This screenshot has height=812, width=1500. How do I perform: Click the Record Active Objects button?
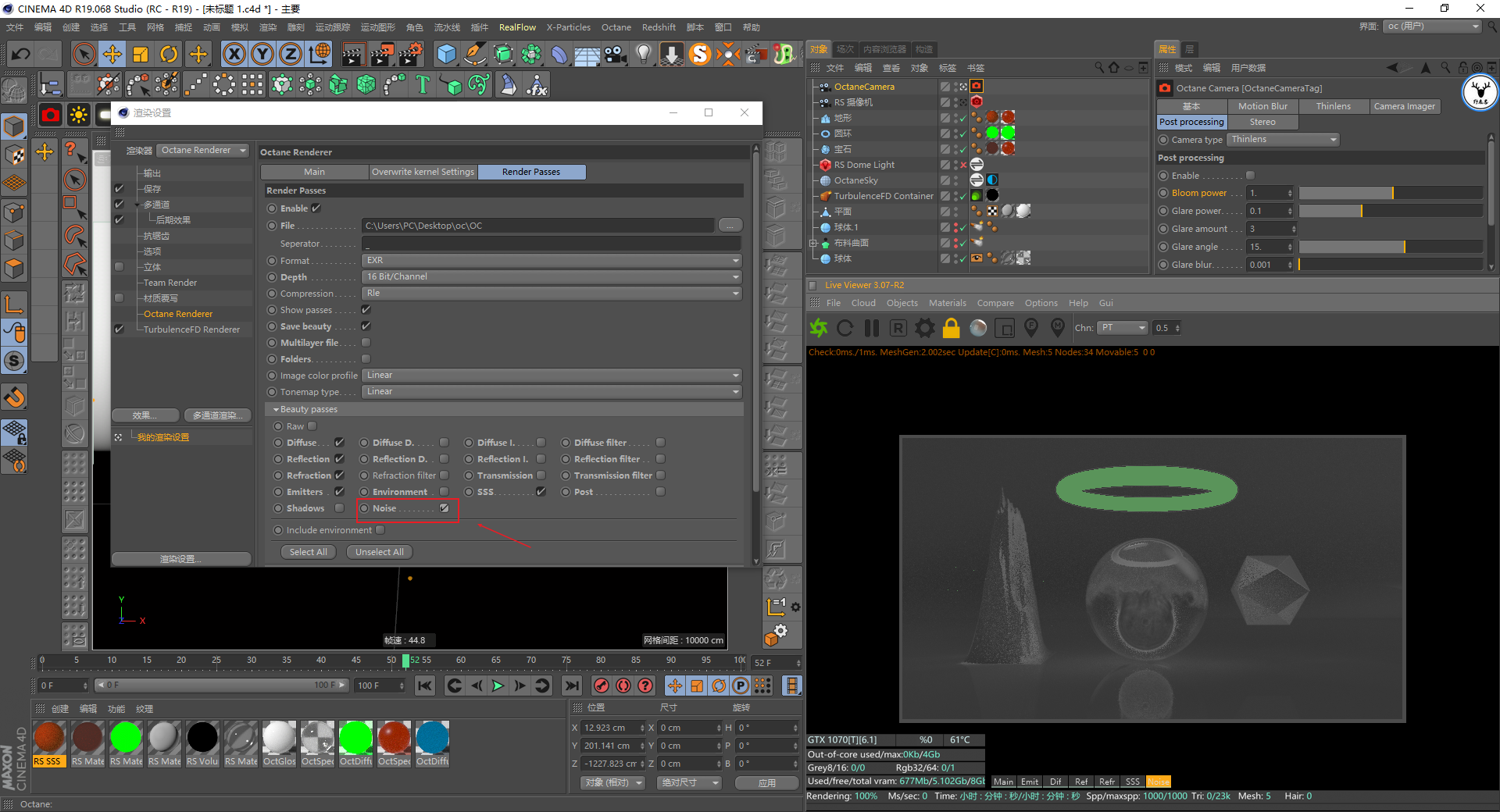tap(602, 686)
